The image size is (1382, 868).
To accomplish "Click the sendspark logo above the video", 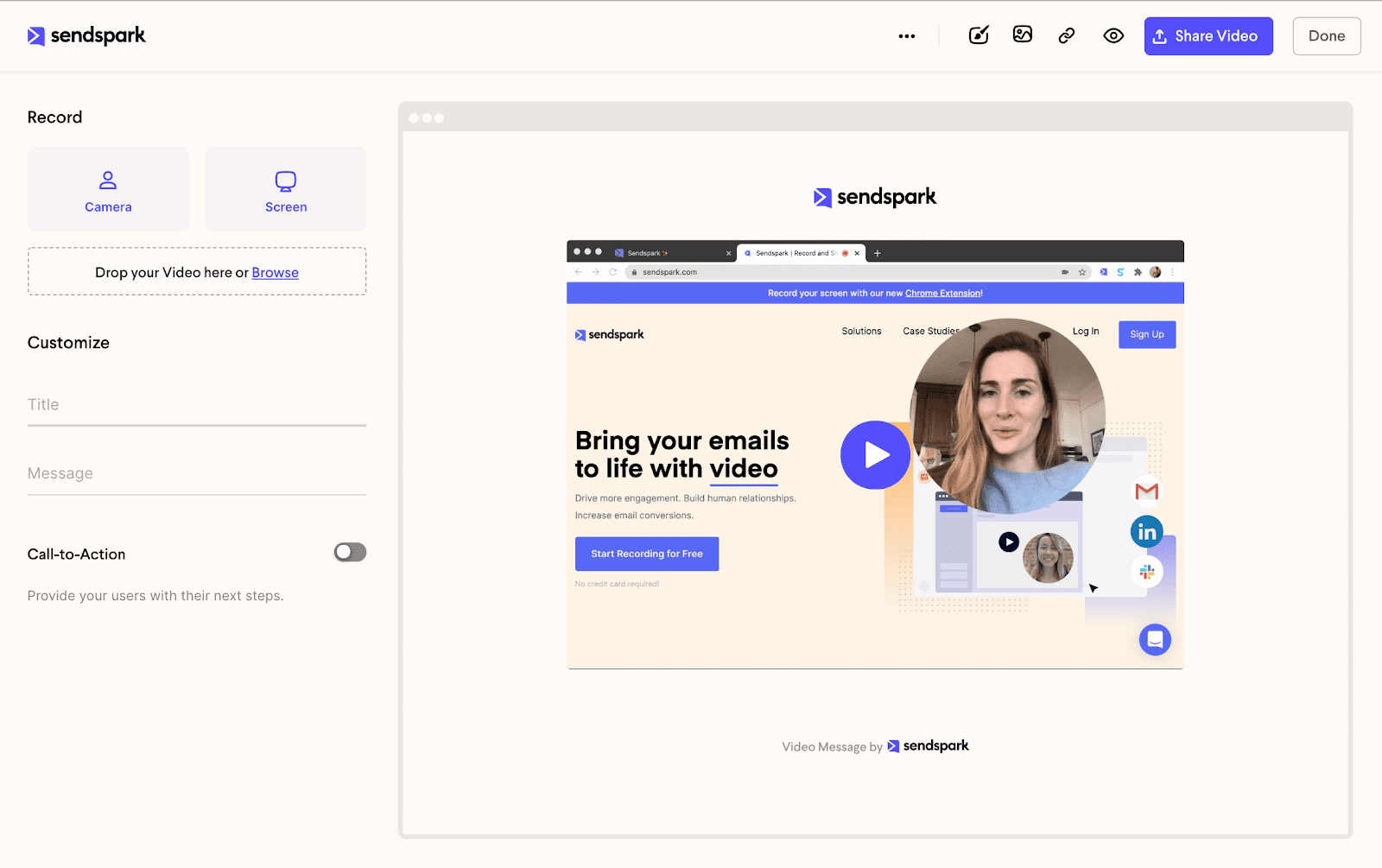I will pyautogui.click(x=875, y=197).
